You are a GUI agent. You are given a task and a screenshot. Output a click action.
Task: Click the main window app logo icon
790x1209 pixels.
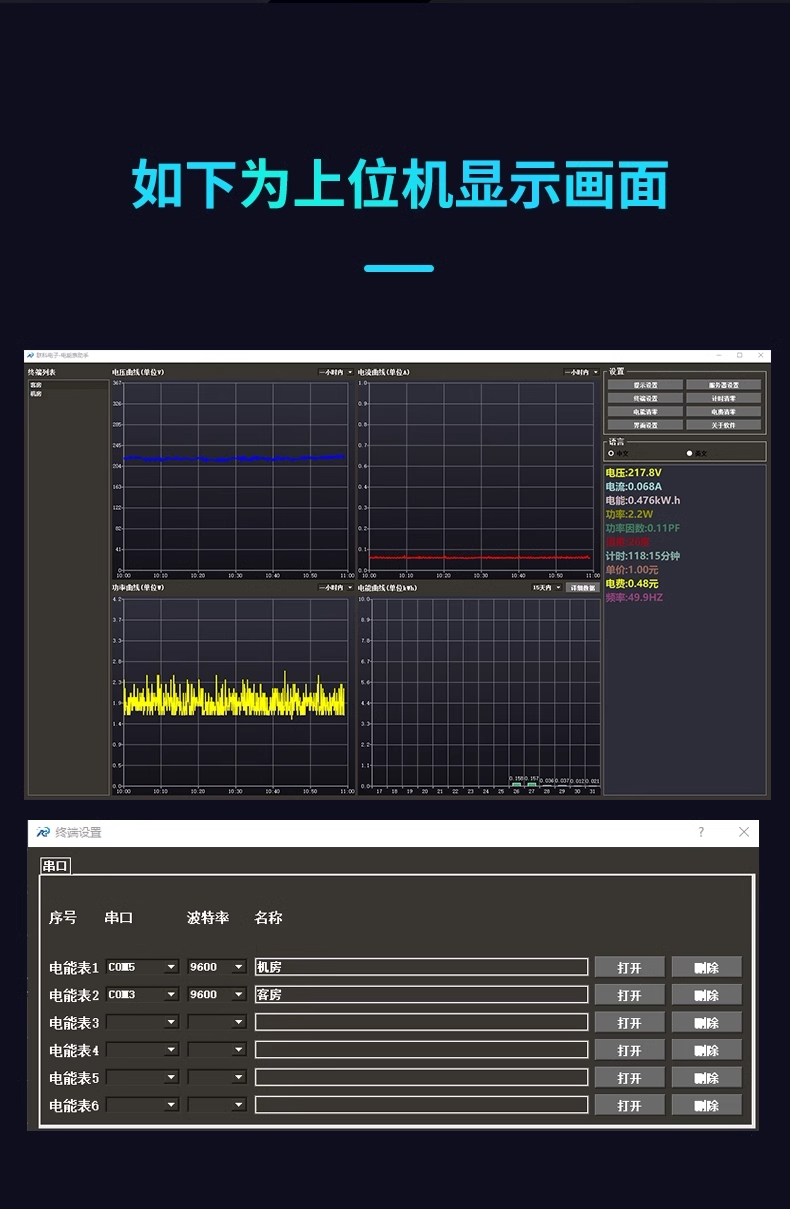pos(31,355)
